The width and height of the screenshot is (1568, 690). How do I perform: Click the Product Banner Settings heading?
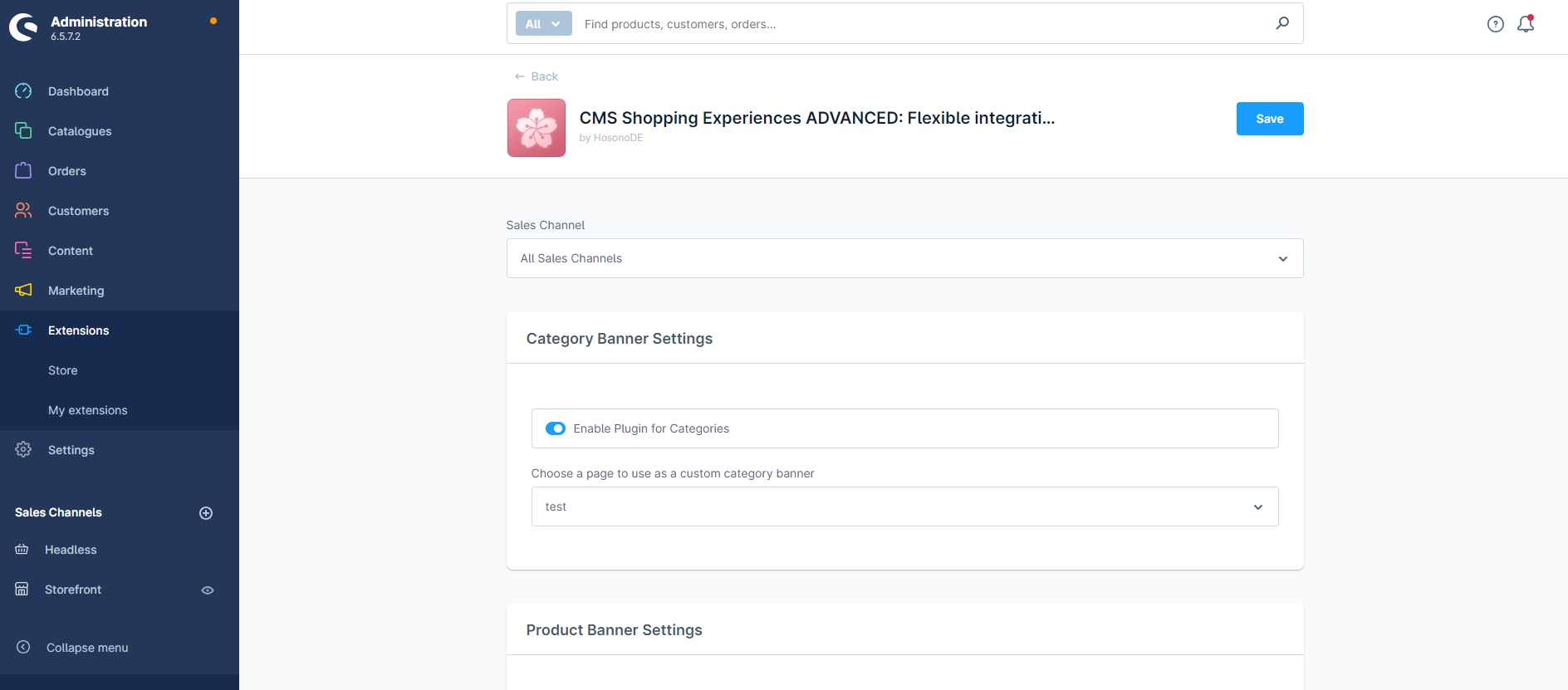coord(615,630)
